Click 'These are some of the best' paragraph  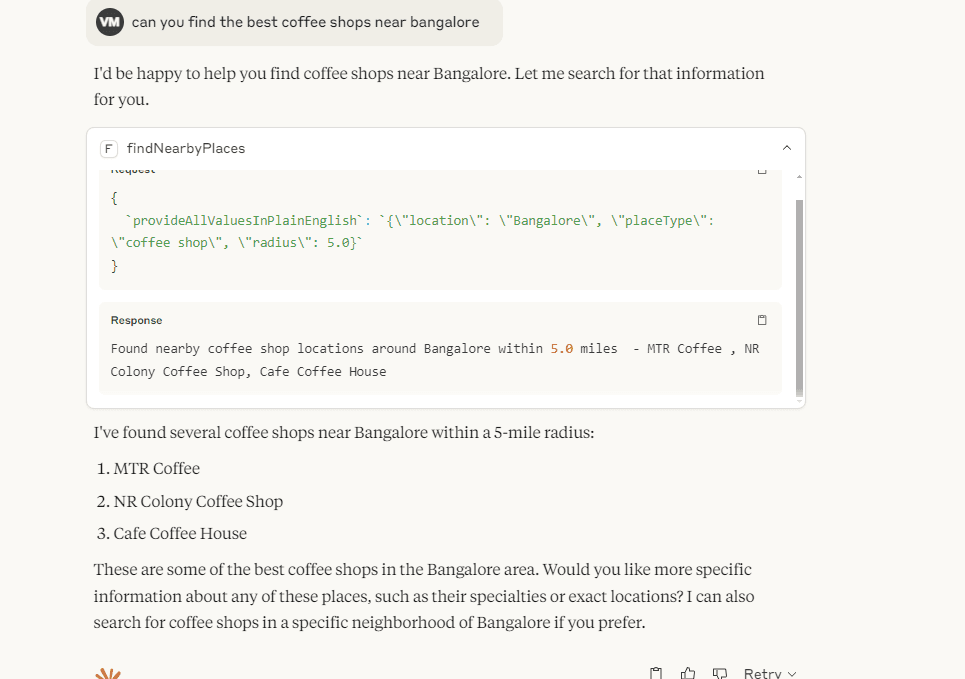424,596
